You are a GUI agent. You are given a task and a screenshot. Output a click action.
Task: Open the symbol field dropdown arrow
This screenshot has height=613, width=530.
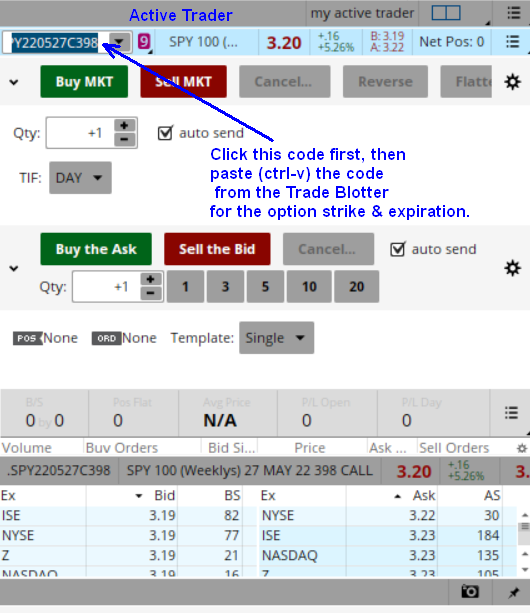coord(119,41)
